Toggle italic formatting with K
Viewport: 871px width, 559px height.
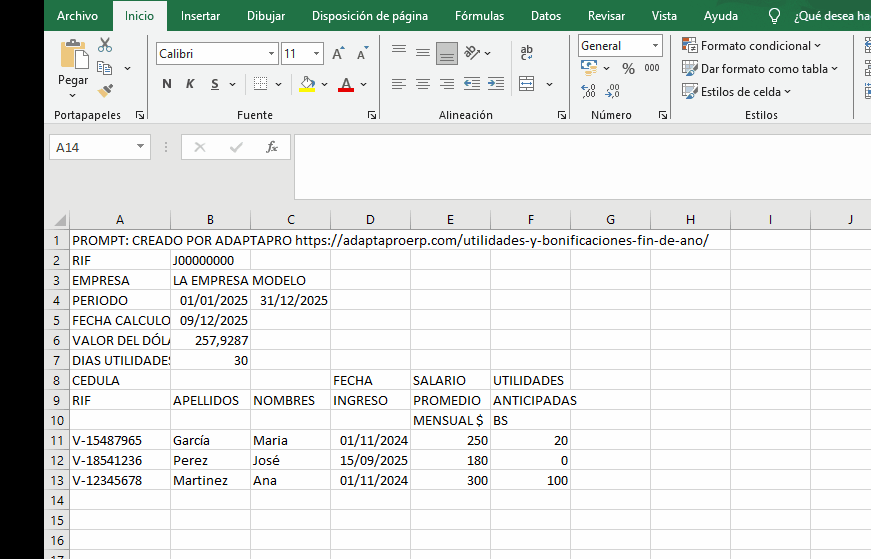(x=190, y=84)
